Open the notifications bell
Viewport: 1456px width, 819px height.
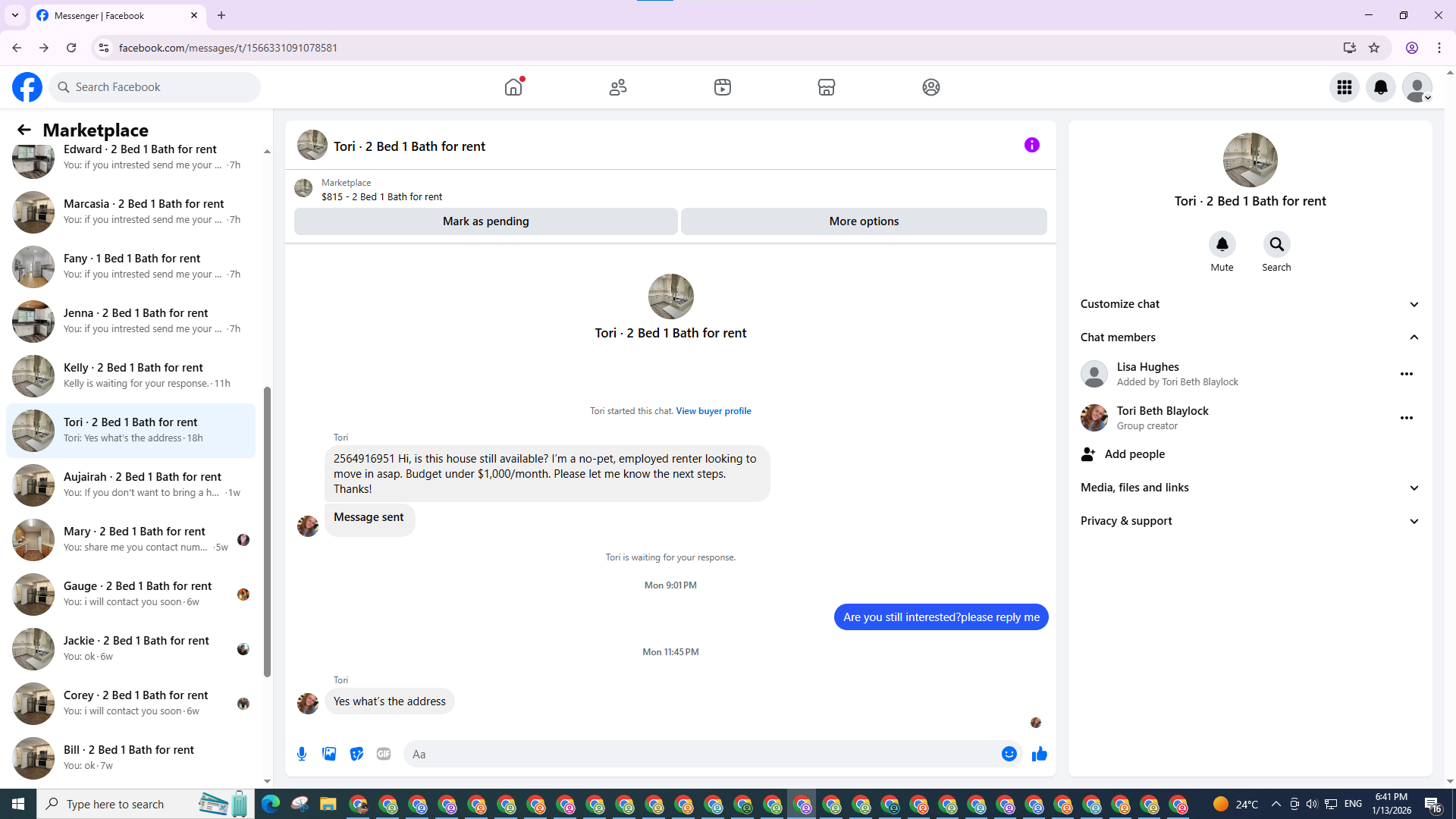1380,87
